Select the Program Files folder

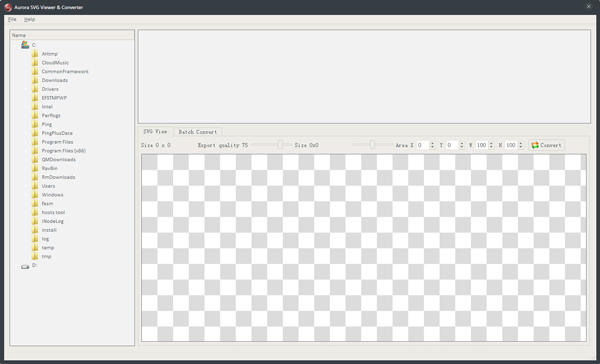(57, 142)
